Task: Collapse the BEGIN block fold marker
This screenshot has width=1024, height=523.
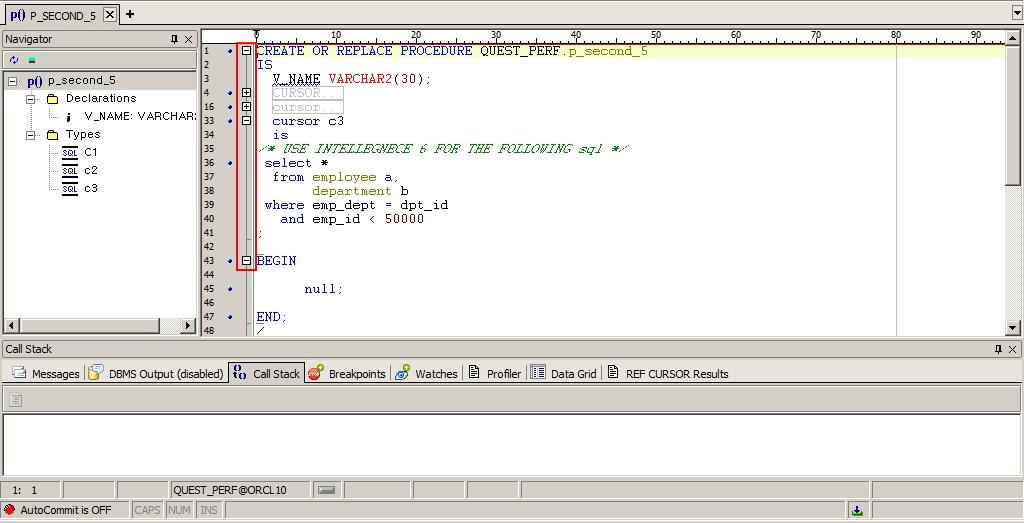Action: 246,261
